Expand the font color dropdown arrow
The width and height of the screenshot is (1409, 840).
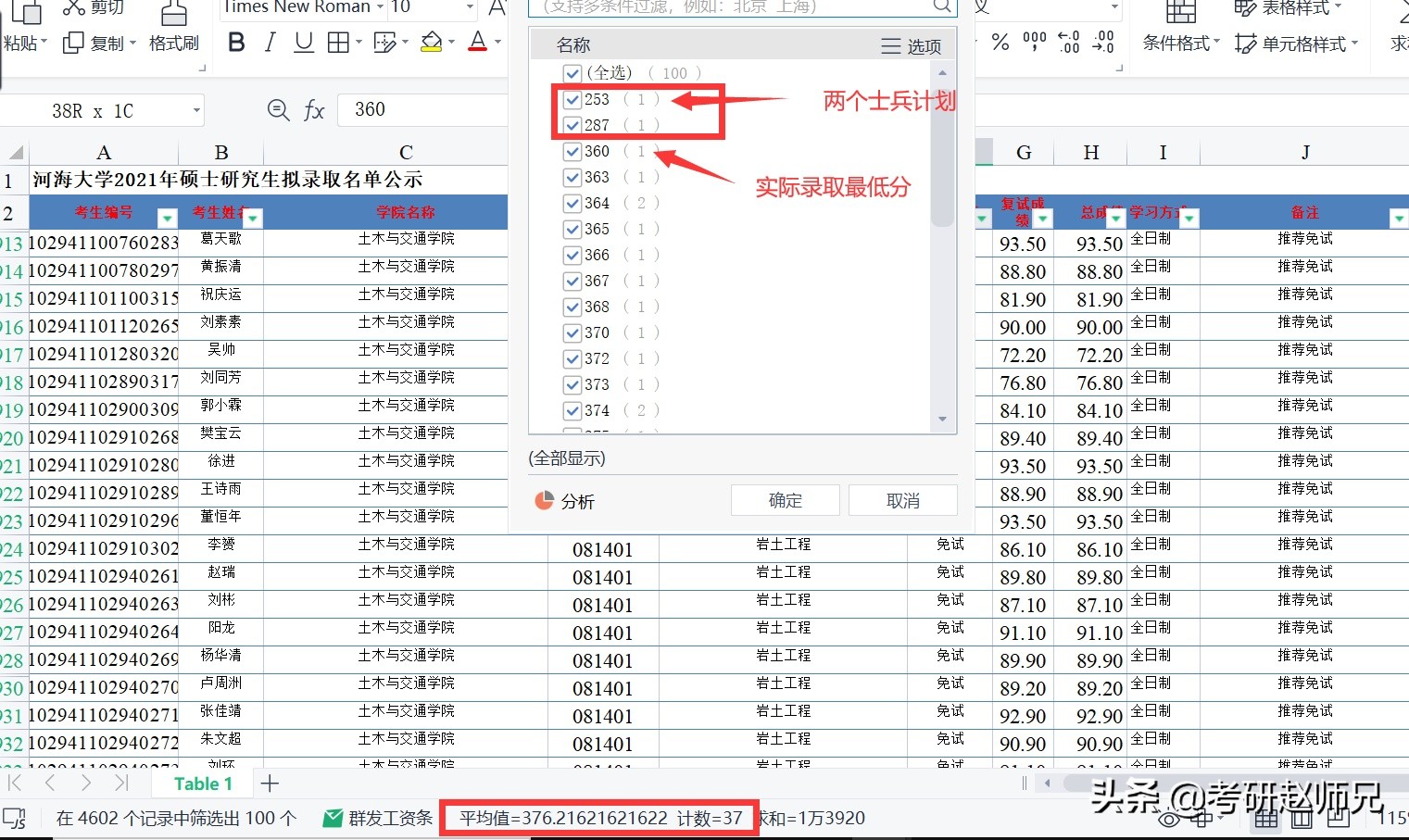point(496,42)
